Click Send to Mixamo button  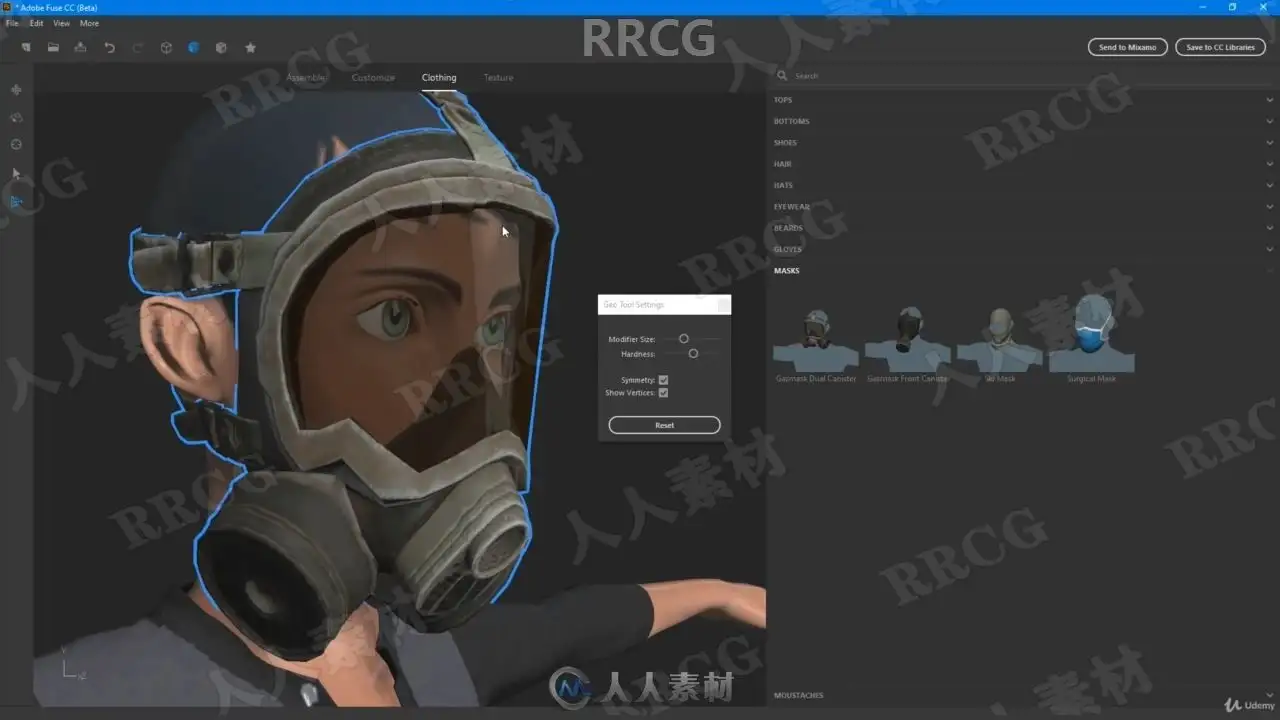coord(1127,47)
